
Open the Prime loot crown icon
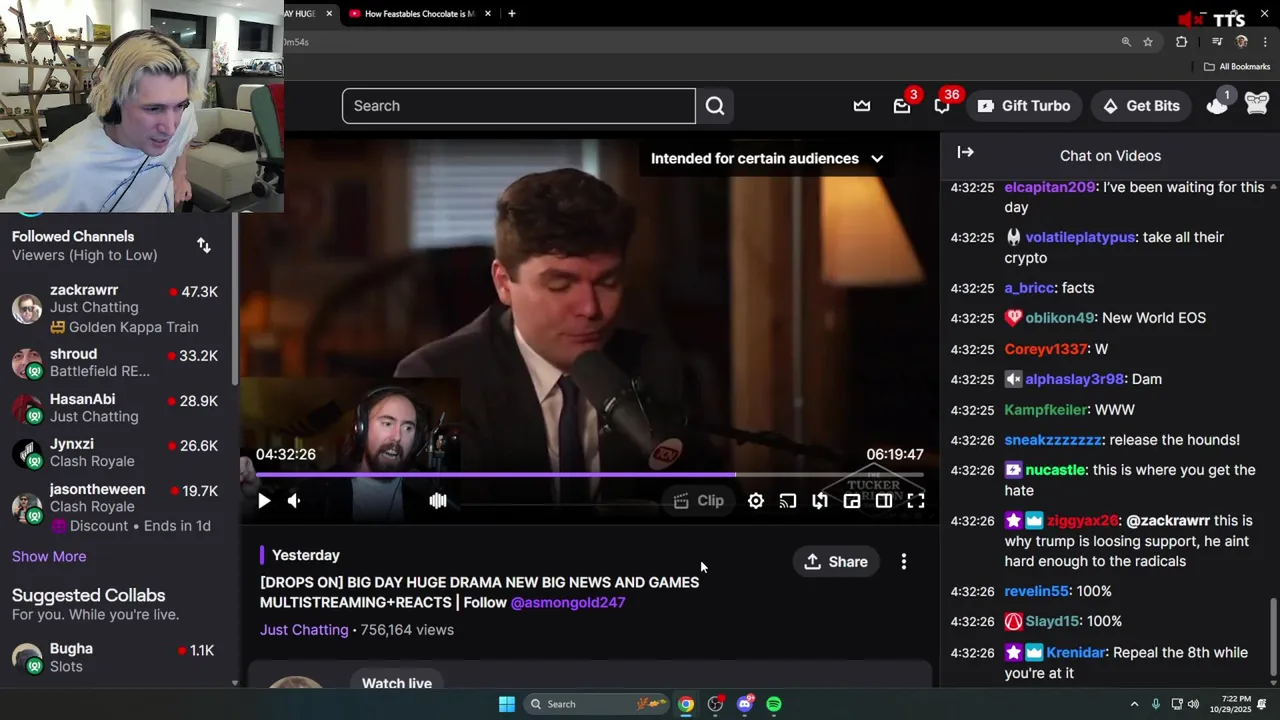point(862,106)
